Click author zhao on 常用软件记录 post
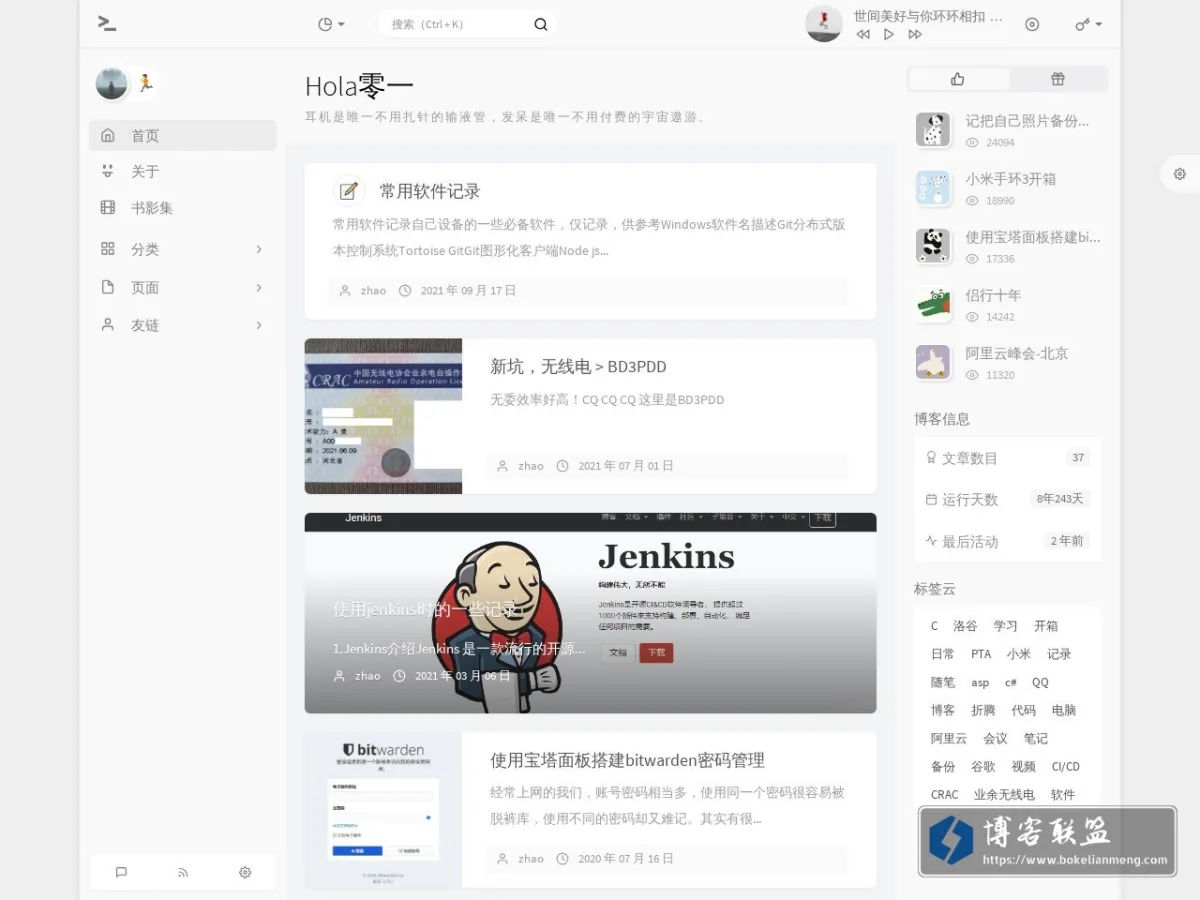 click(x=373, y=291)
